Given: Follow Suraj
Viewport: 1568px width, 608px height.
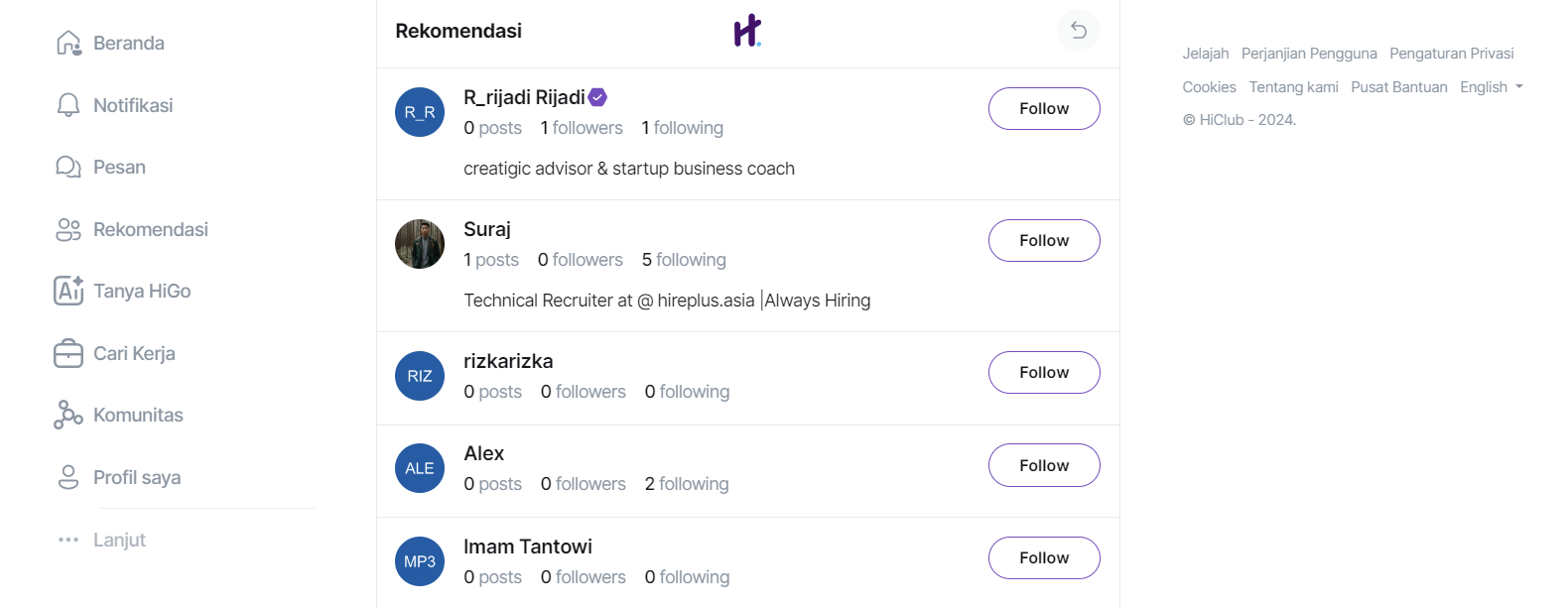Looking at the screenshot, I should click(x=1044, y=240).
